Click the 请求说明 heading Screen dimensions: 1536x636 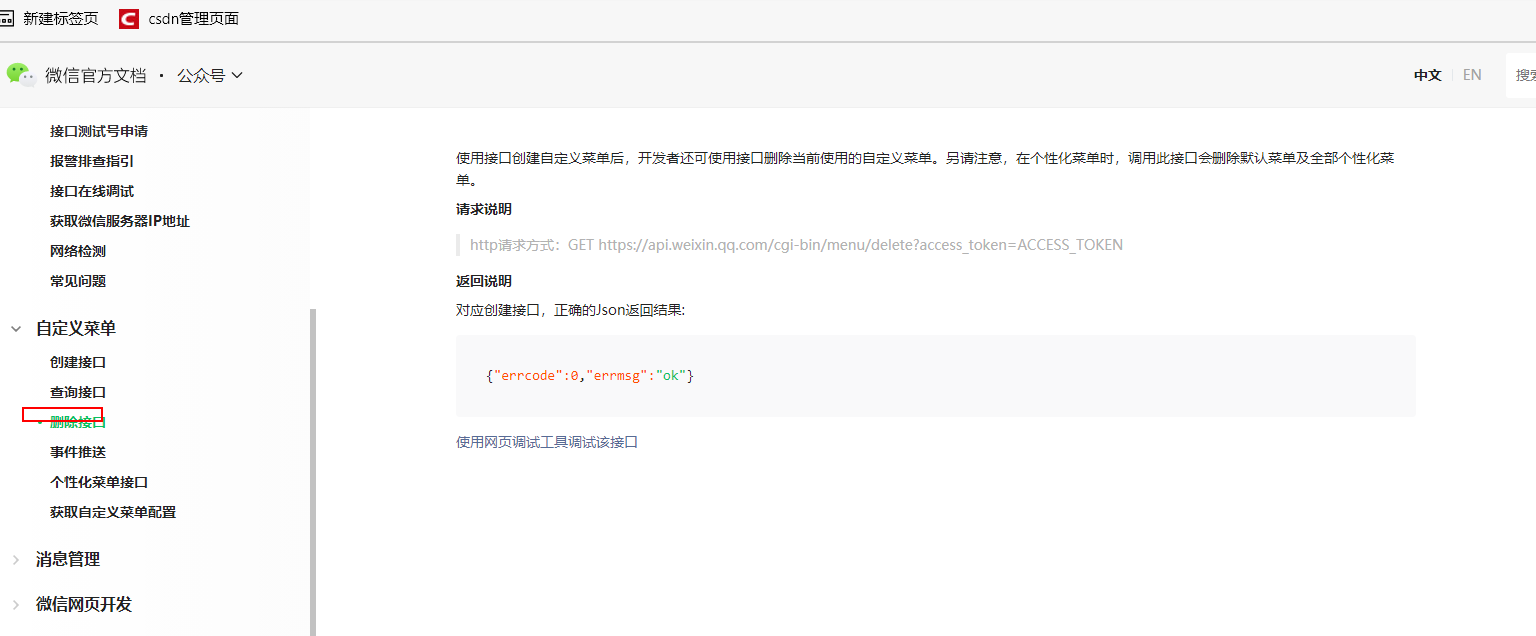click(x=484, y=210)
